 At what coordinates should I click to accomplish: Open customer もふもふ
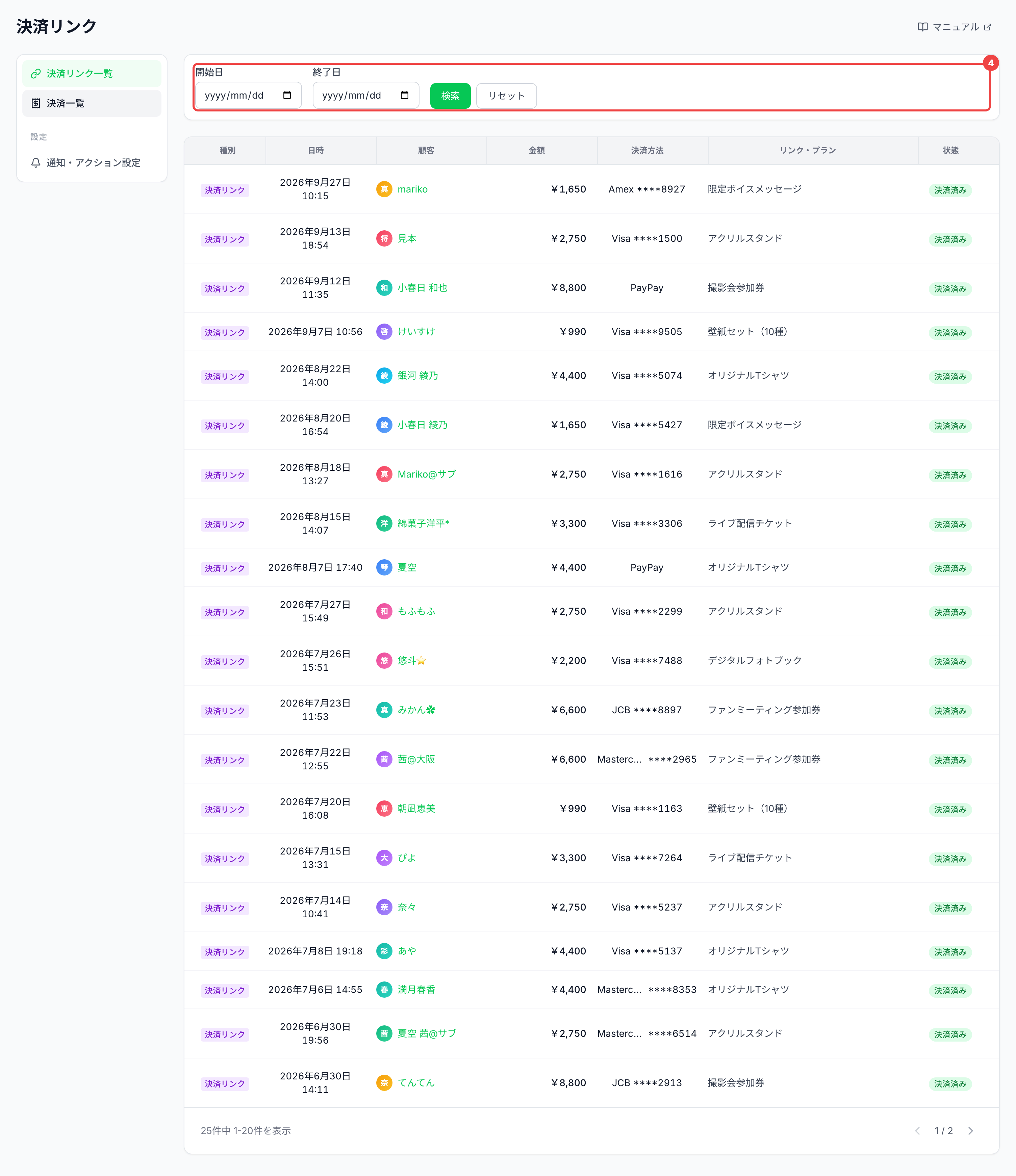pyautogui.click(x=416, y=611)
